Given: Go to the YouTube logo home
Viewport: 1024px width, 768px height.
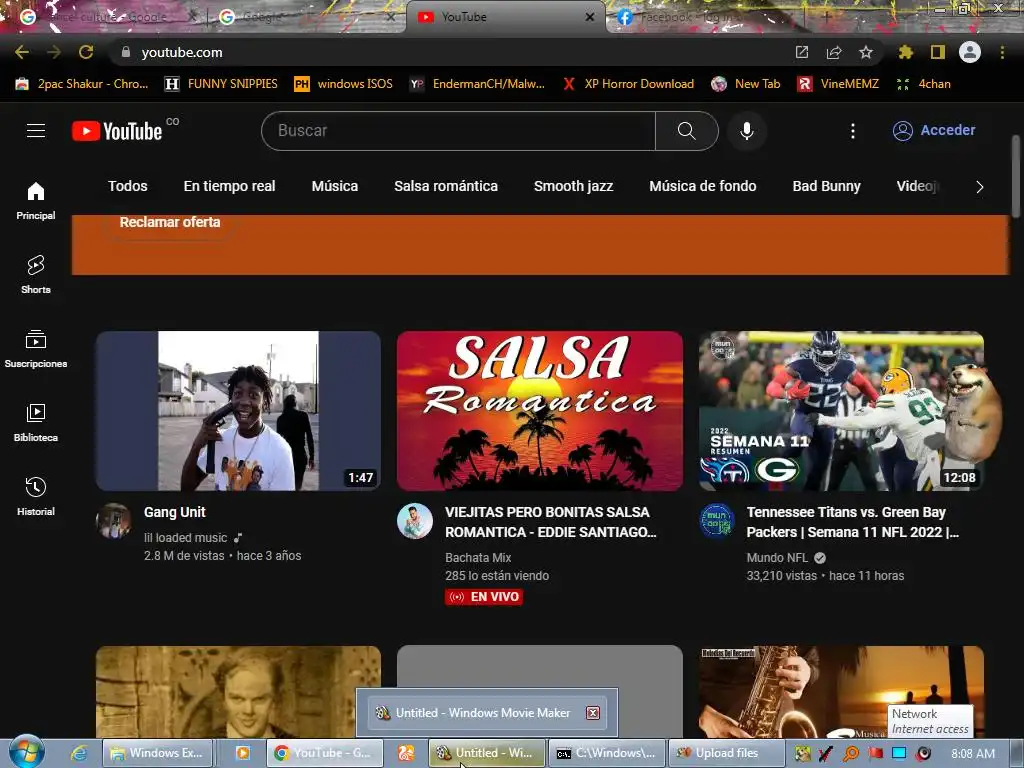Looking at the screenshot, I should tap(117, 131).
